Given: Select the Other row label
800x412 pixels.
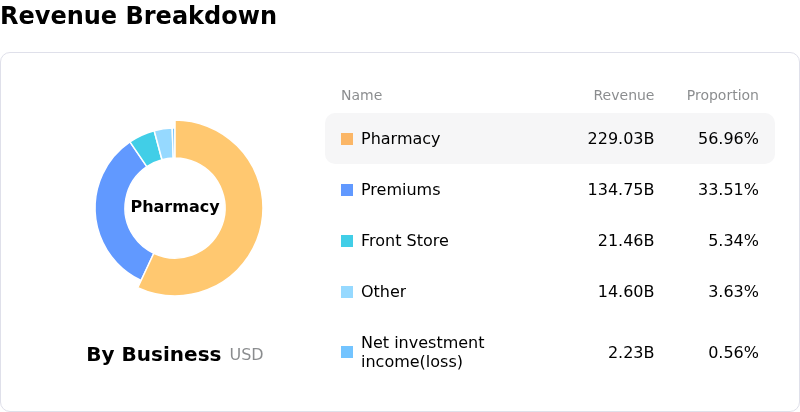Looking at the screenshot, I should coord(383,292).
